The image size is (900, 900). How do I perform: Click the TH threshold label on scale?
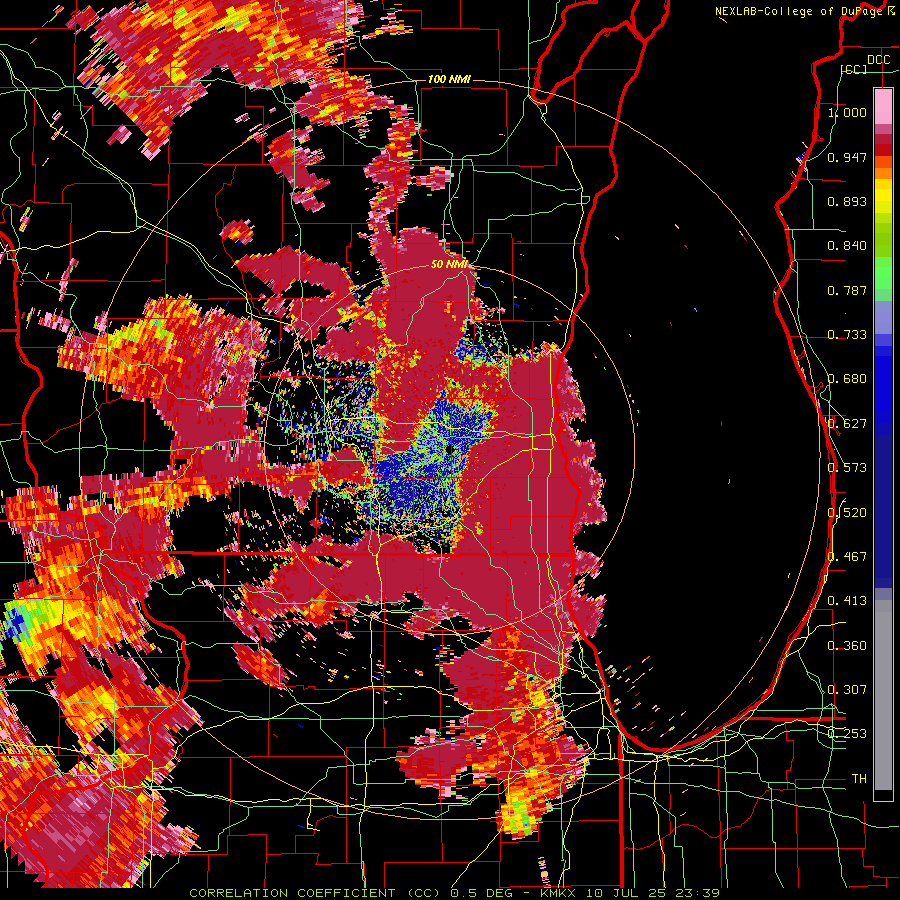click(859, 779)
